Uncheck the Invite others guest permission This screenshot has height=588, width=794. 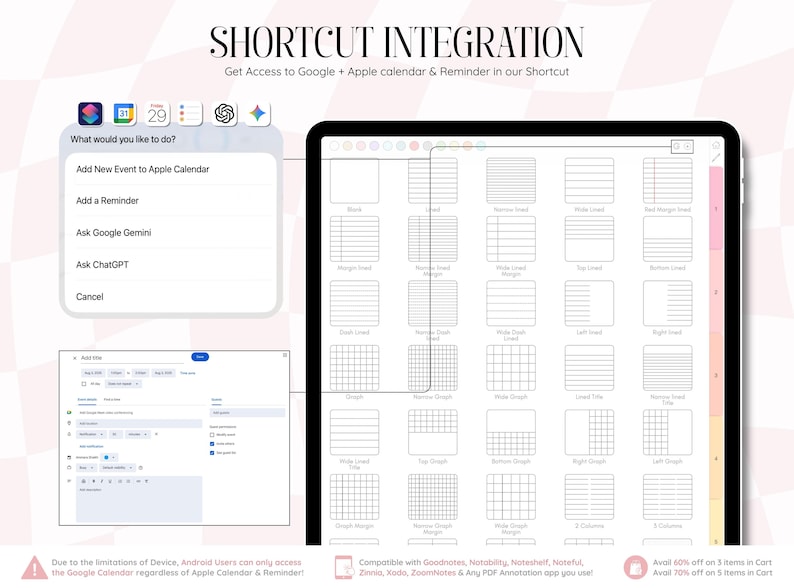212,444
